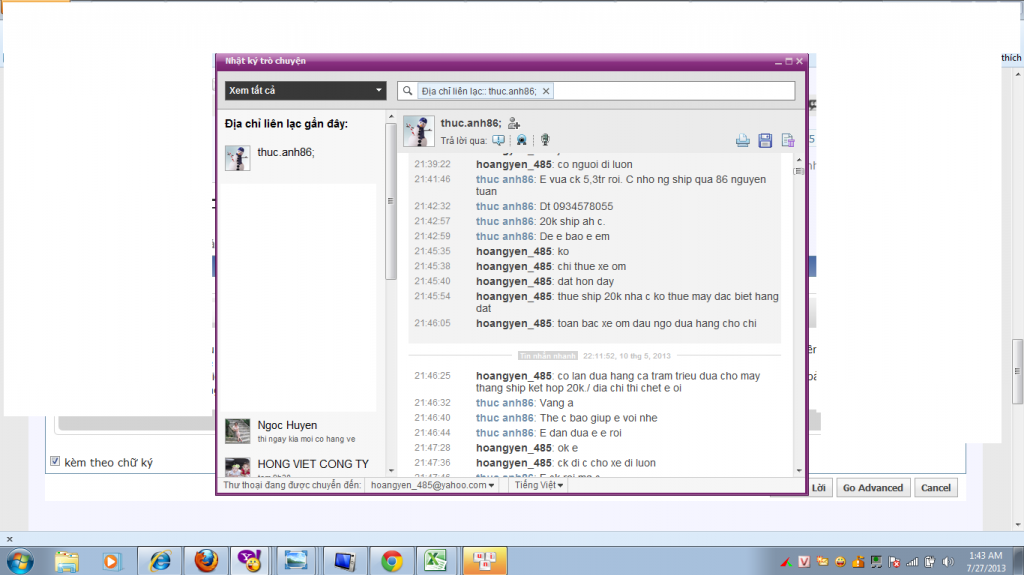The image size is (1024, 575).
Task: Select thuc.anh86 in recent contacts list
Action: [285, 153]
